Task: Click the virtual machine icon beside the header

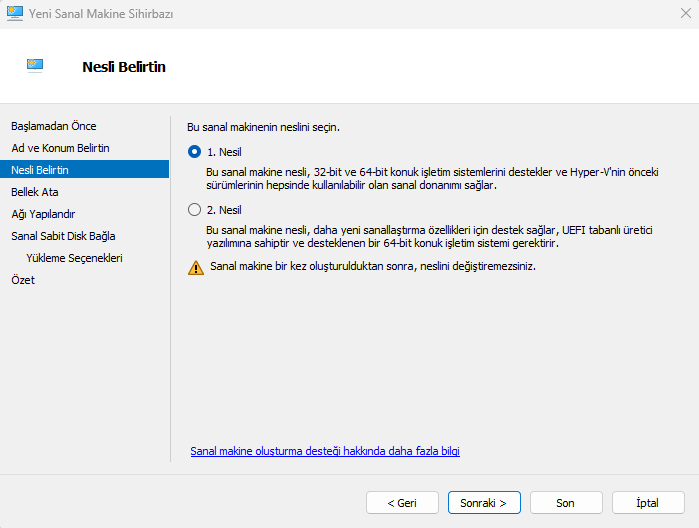Action: click(36, 66)
